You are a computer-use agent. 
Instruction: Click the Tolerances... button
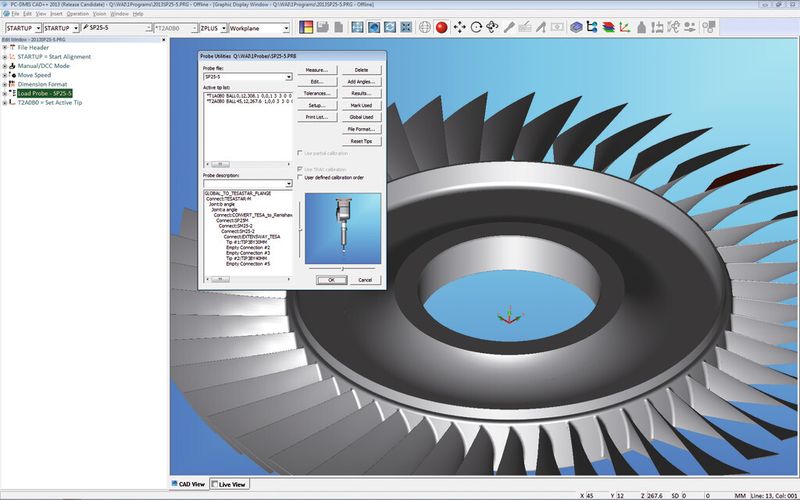317,93
